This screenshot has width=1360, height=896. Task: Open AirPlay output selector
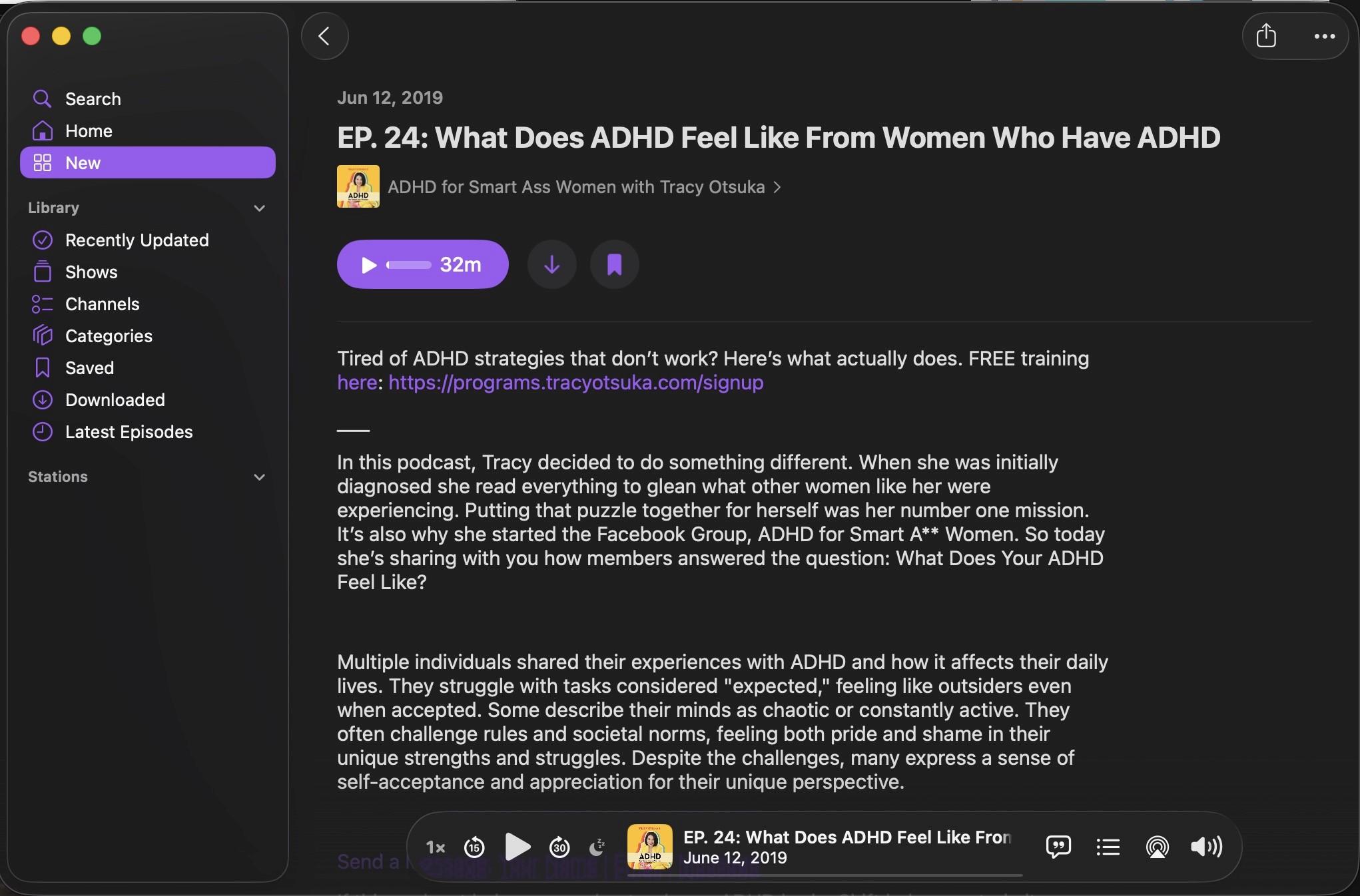coord(1158,847)
